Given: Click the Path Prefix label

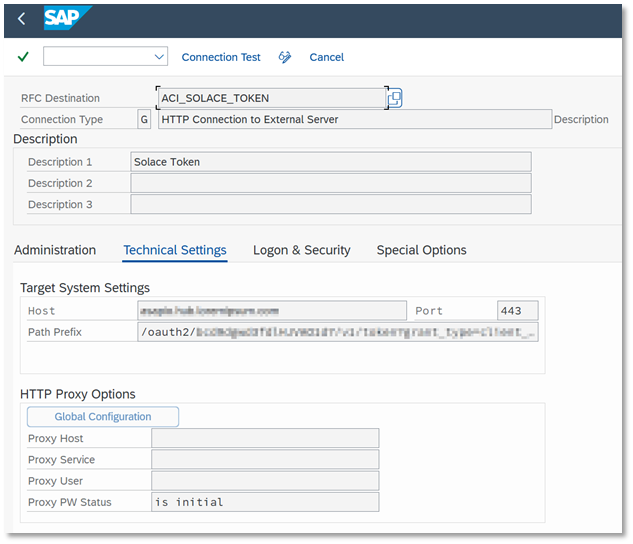Looking at the screenshot, I should 54,332.
